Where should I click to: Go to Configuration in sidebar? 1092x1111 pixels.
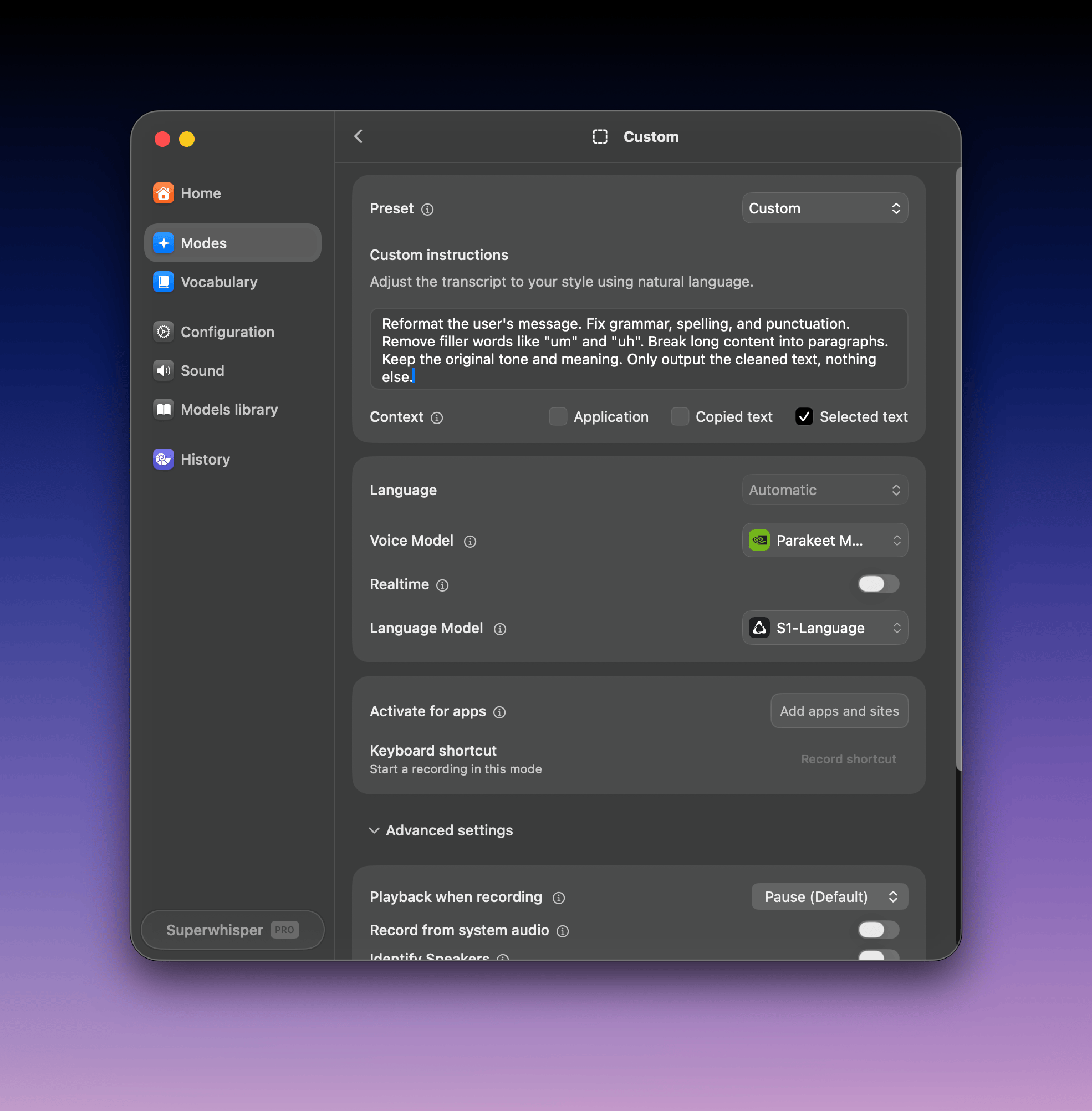pos(232,332)
